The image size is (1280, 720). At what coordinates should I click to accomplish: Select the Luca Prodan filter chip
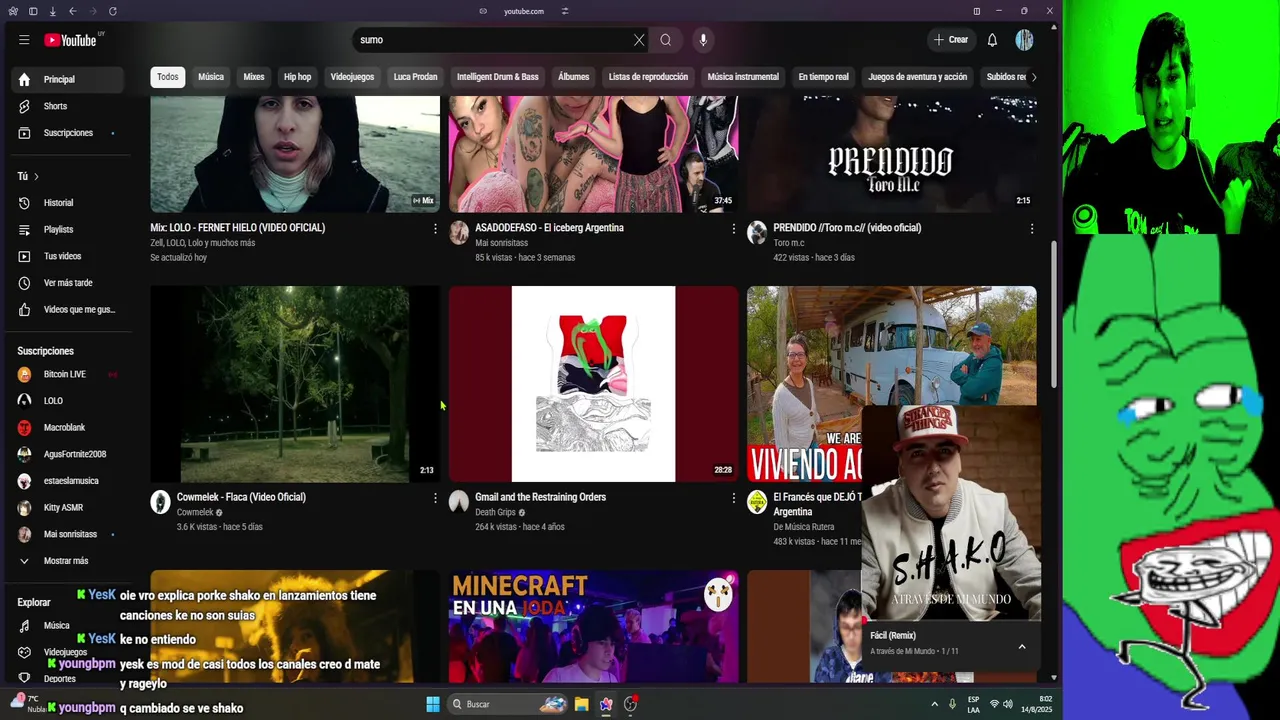coord(415,77)
